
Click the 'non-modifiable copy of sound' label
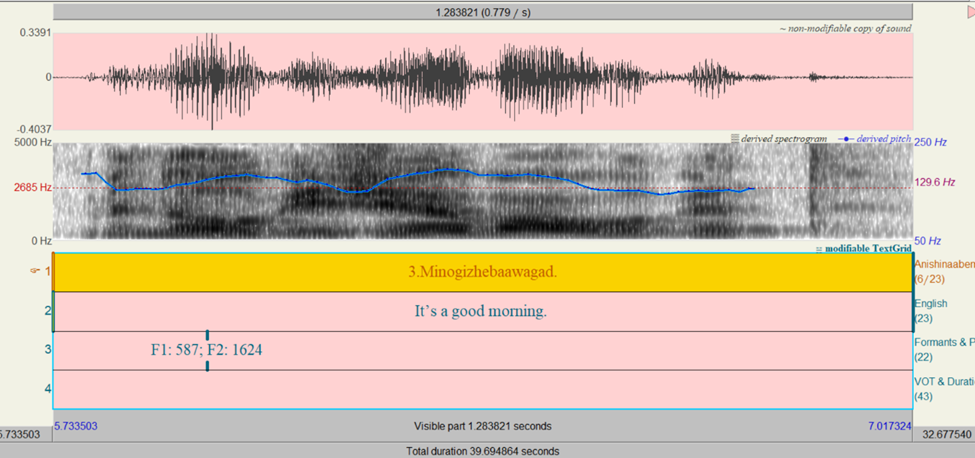845,28
